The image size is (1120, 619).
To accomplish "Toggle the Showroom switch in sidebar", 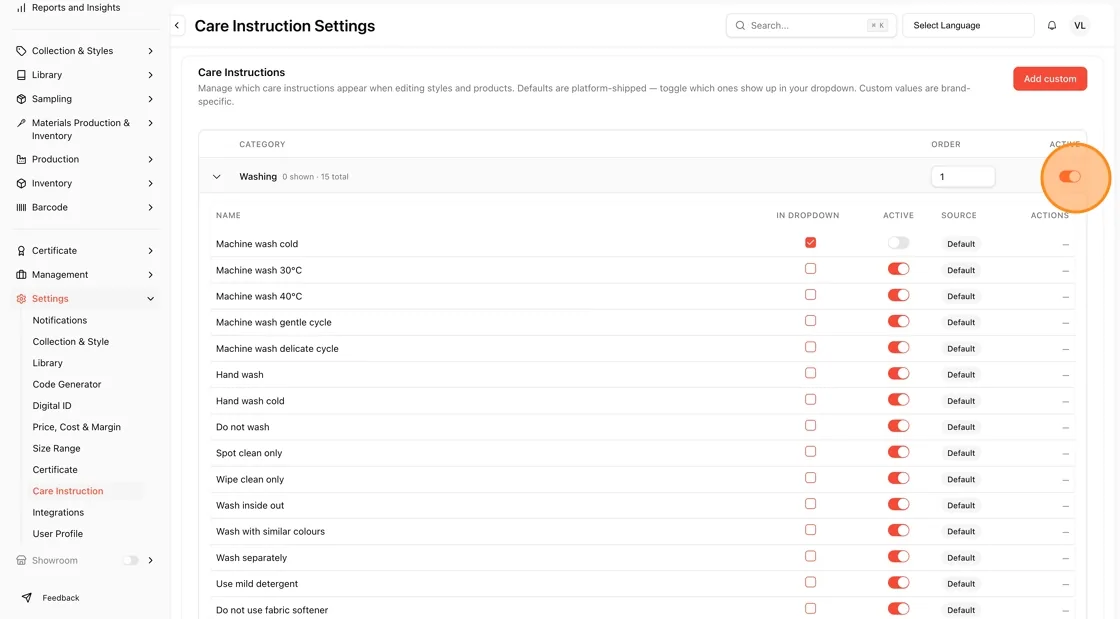I will pyautogui.click(x=131, y=560).
